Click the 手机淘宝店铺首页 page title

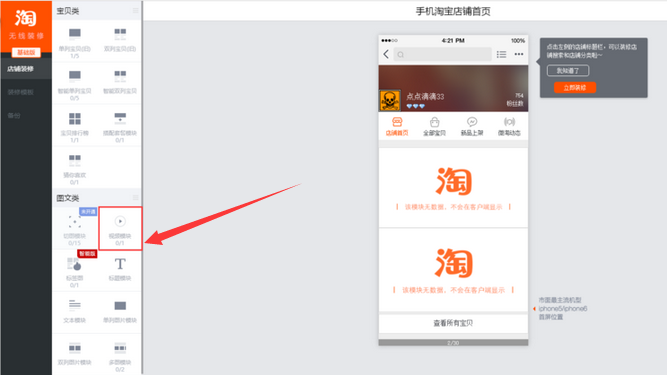pos(453,11)
